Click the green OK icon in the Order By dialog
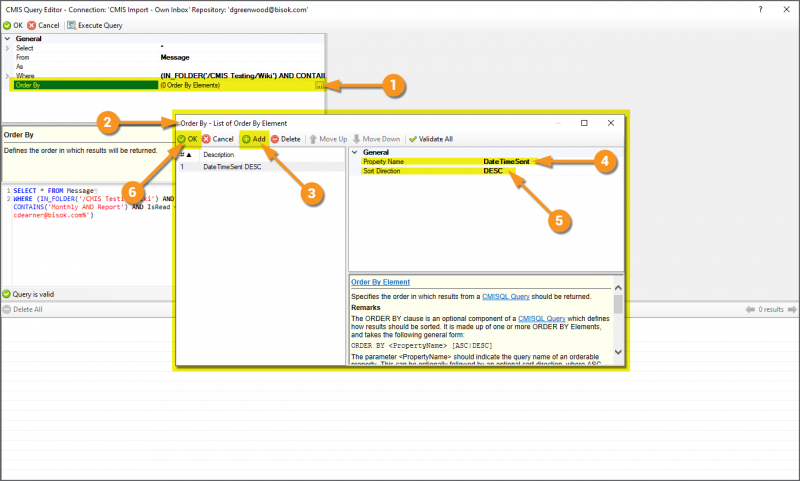The image size is (800, 481). 182,139
